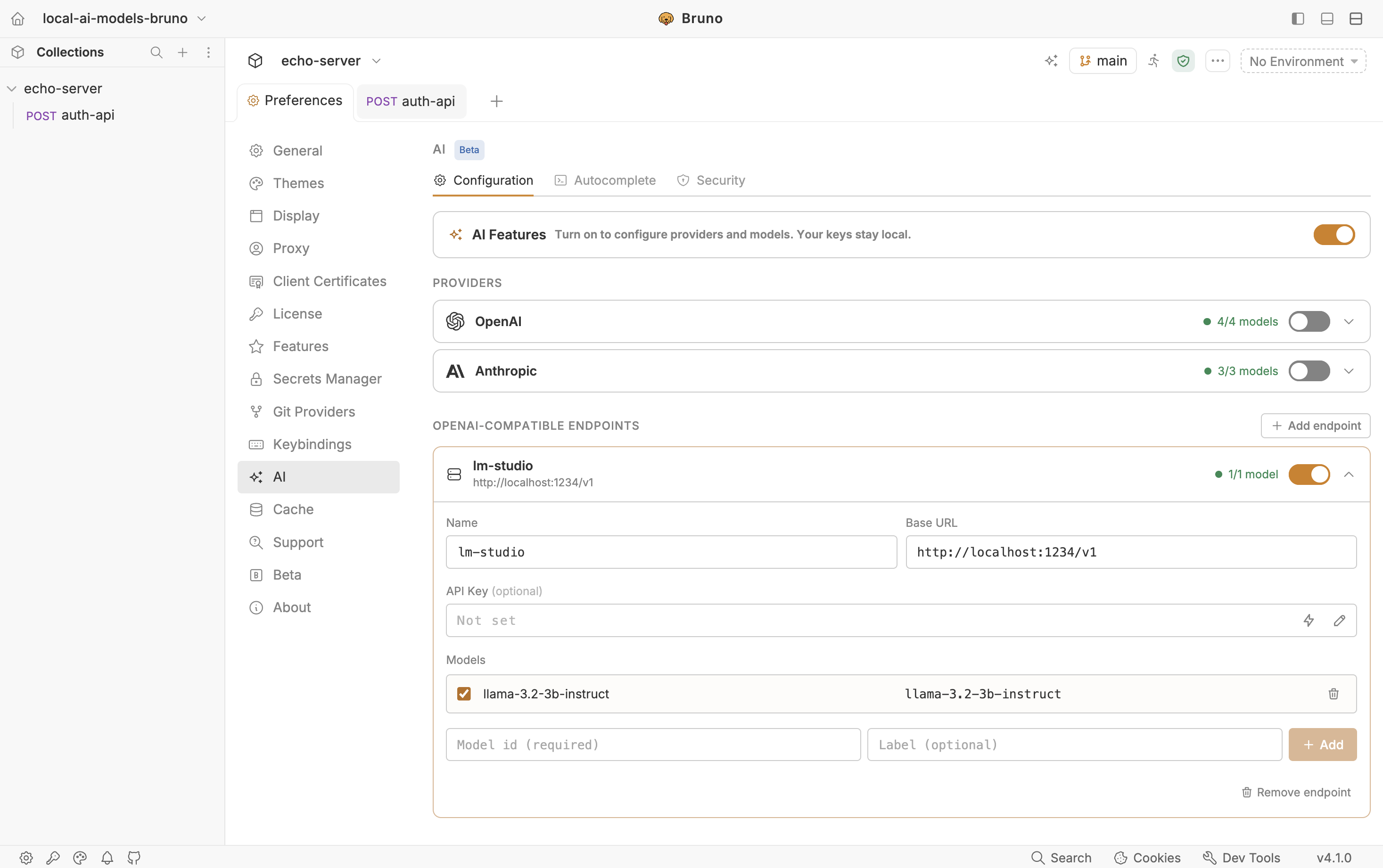Screen dimensions: 1383x868
Task: Open the echo-server collection dropdown
Action: click(x=331, y=61)
